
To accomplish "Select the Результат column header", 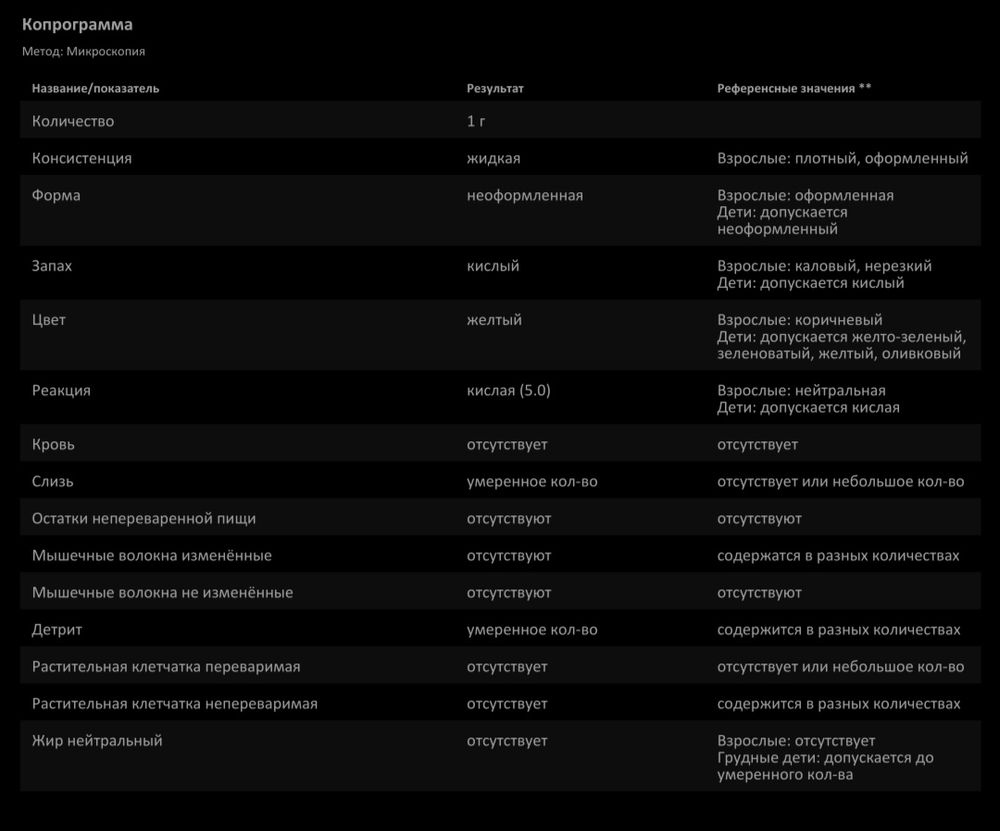I will (x=495, y=88).
